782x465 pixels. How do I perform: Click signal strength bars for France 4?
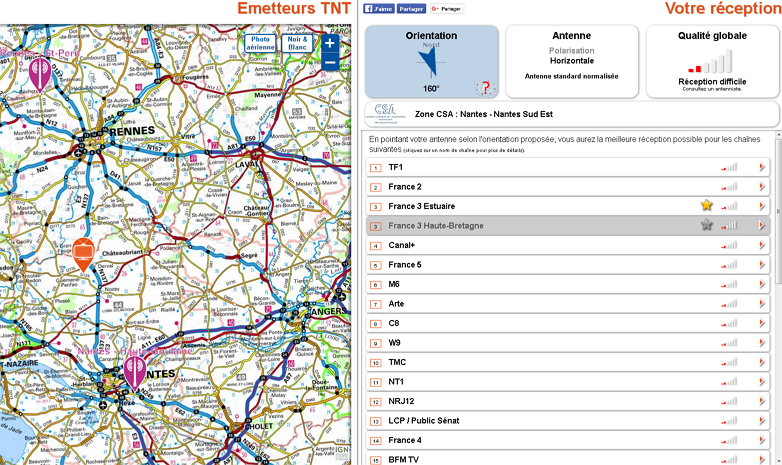pos(729,440)
